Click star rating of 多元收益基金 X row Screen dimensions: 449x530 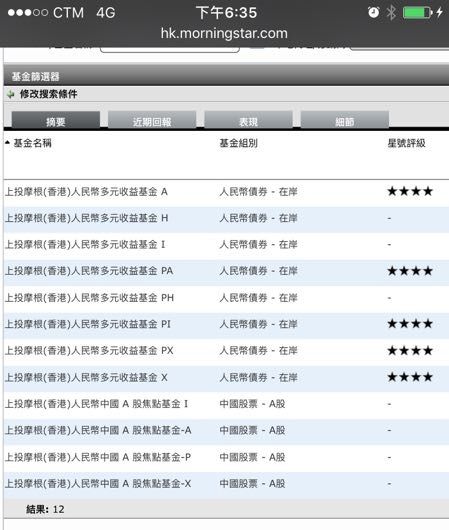[410, 377]
